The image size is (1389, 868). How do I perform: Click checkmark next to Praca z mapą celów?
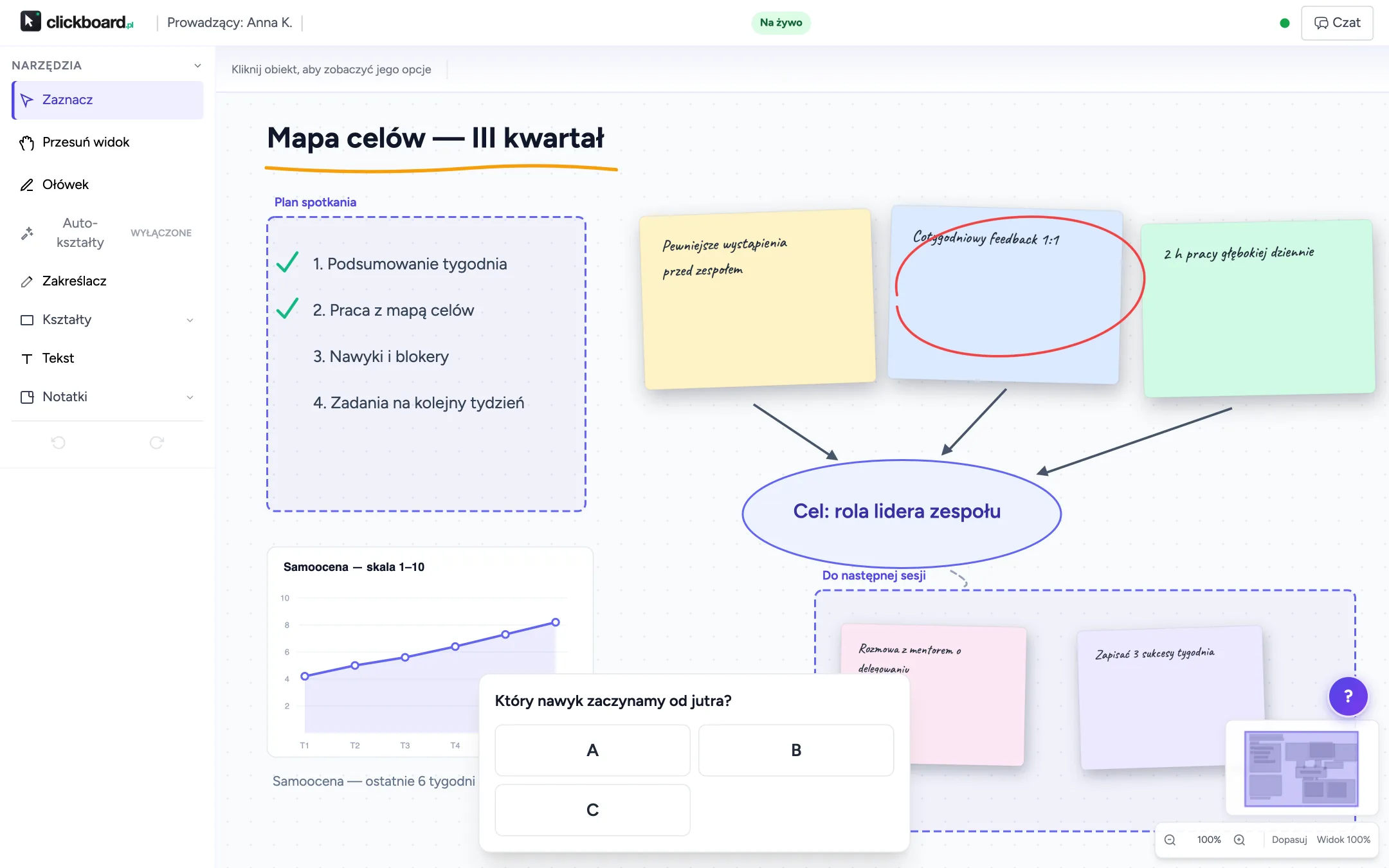click(x=287, y=309)
